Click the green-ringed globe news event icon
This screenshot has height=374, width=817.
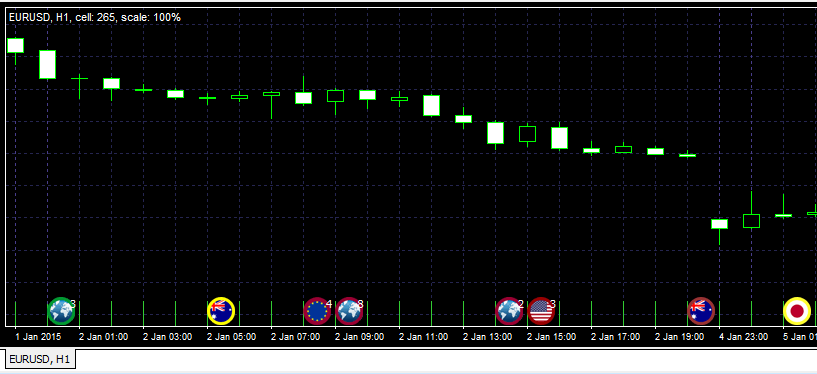click(x=61, y=311)
